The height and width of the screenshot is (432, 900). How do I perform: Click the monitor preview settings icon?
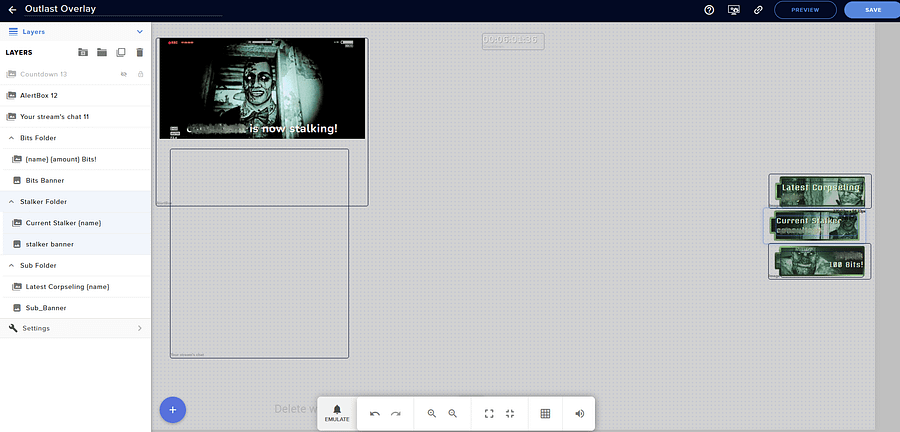click(x=733, y=10)
